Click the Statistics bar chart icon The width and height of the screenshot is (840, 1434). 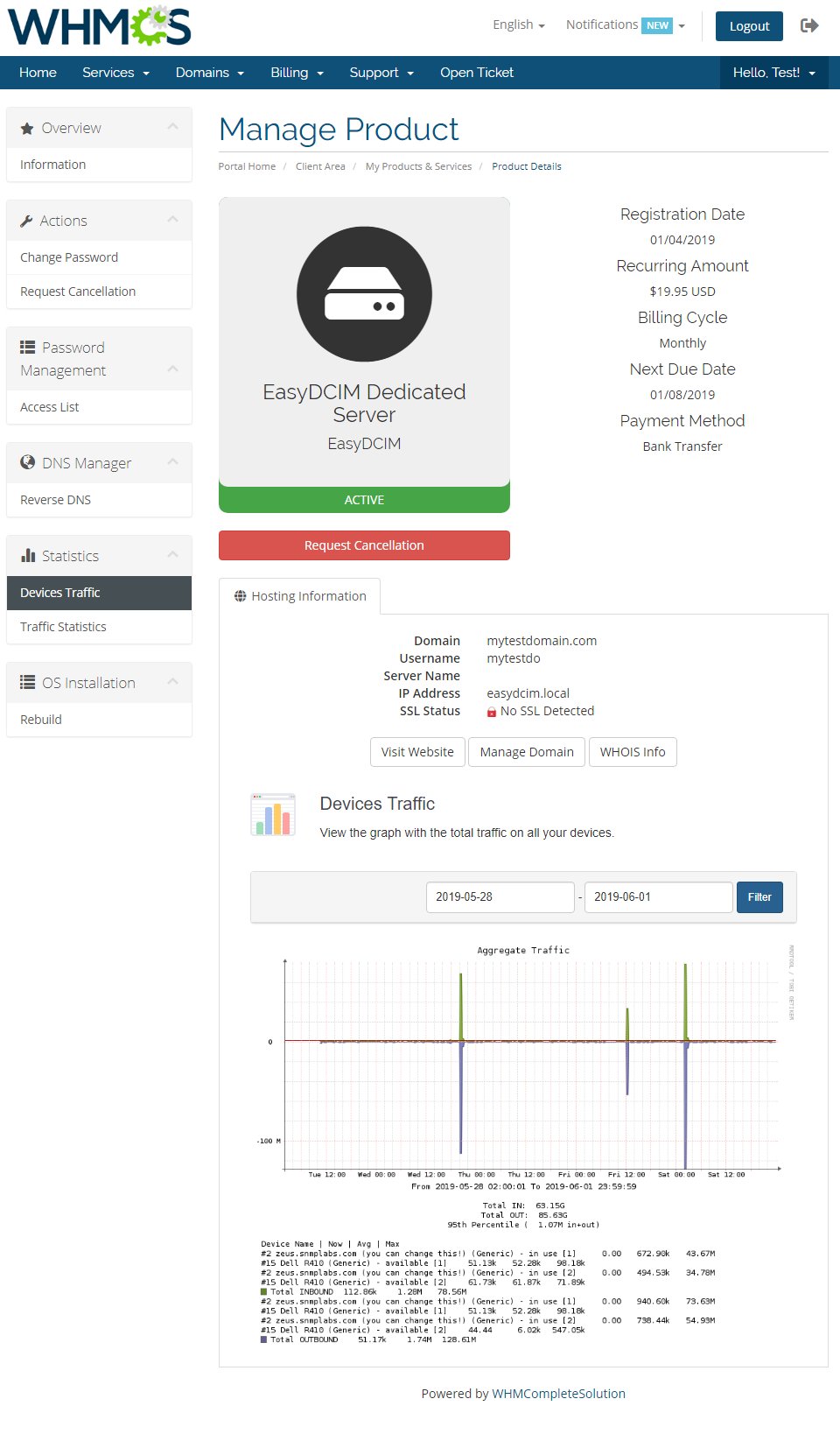pyautogui.click(x=28, y=555)
